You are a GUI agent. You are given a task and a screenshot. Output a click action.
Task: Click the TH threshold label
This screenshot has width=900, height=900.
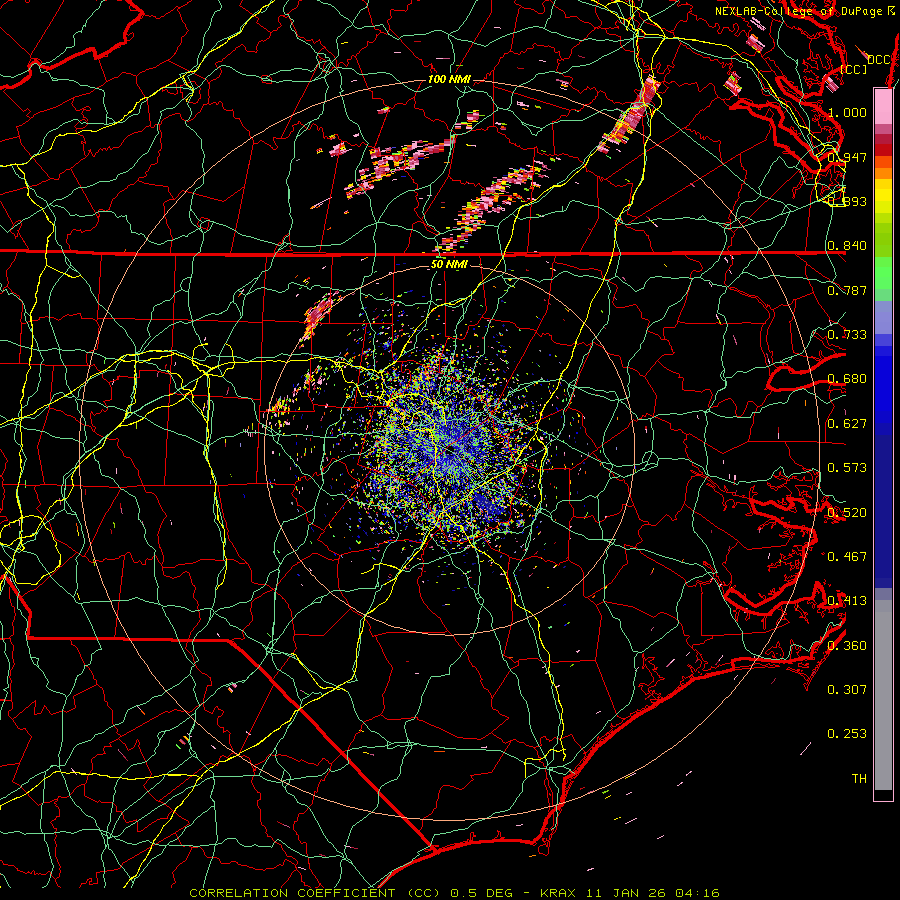point(859,779)
